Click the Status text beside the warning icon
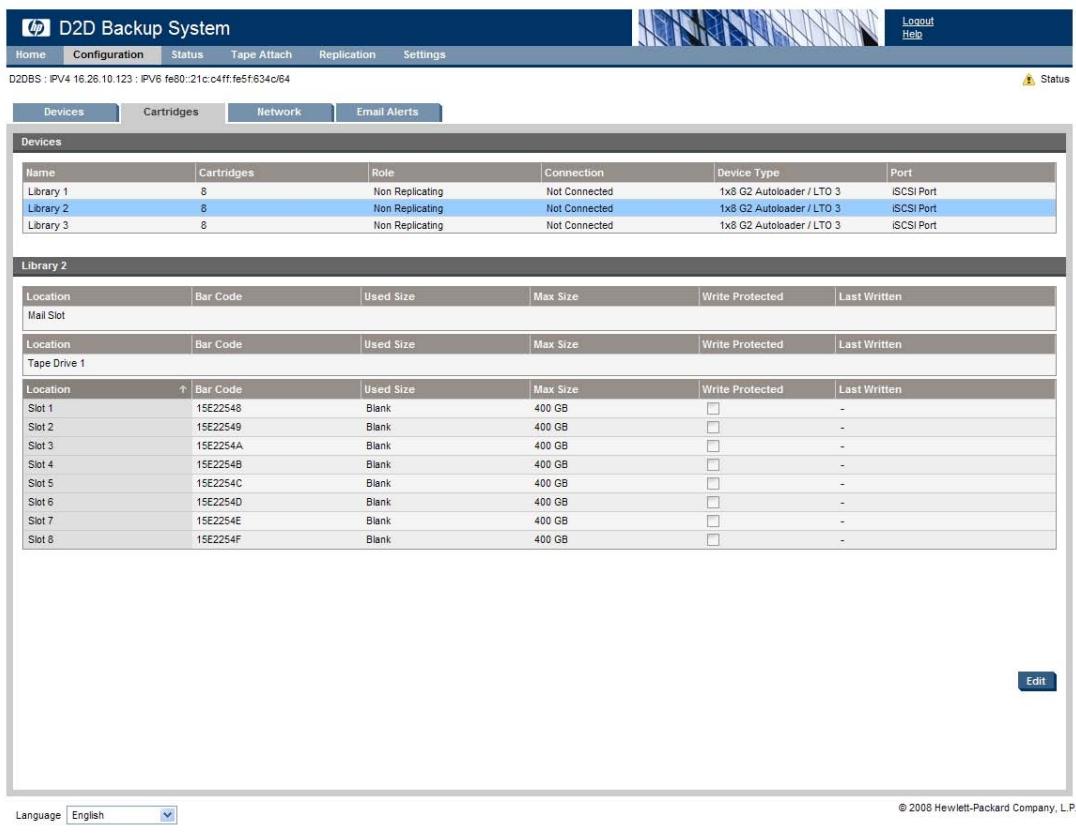 pos(1055,80)
